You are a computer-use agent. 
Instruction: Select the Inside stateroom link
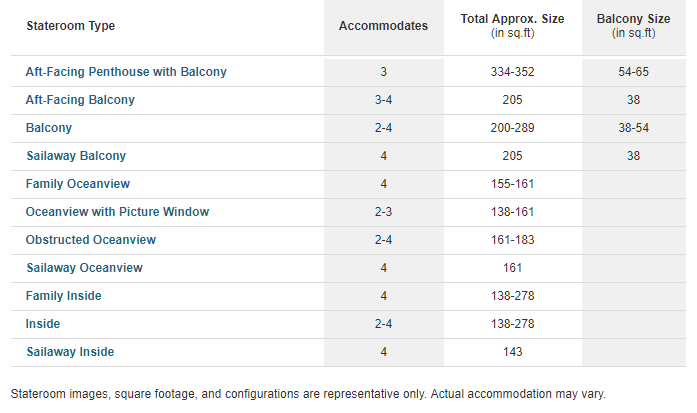[x=43, y=324]
